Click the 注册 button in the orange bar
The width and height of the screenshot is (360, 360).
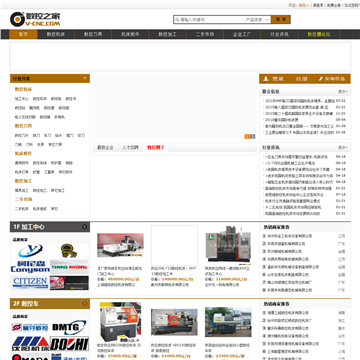pyautogui.click(x=302, y=79)
